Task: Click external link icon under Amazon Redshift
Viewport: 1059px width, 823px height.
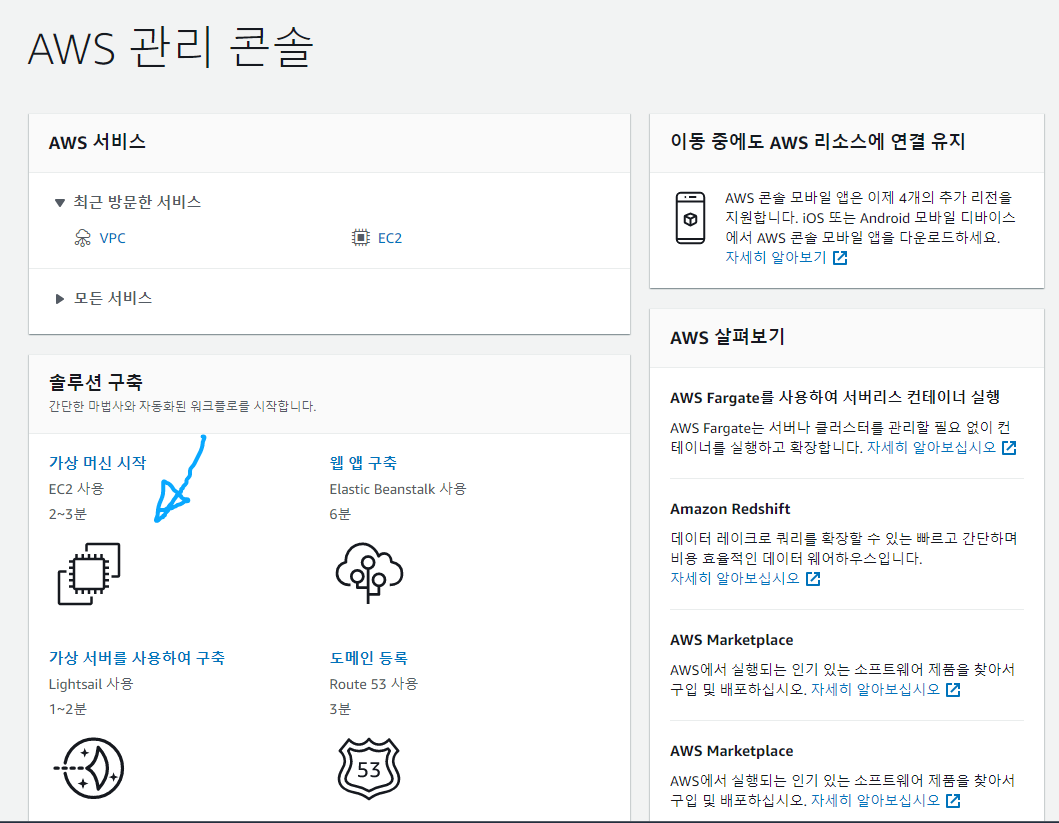Action: (x=812, y=579)
